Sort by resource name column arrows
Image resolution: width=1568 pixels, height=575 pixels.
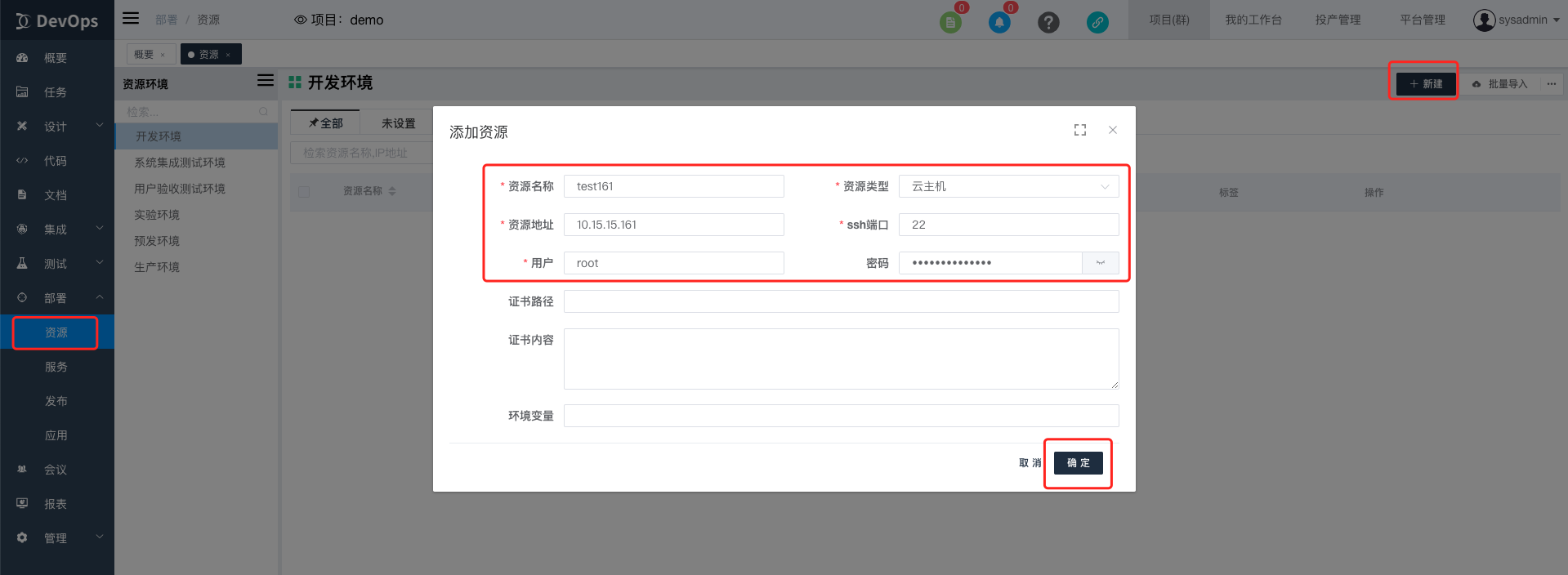(x=392, y=191)
